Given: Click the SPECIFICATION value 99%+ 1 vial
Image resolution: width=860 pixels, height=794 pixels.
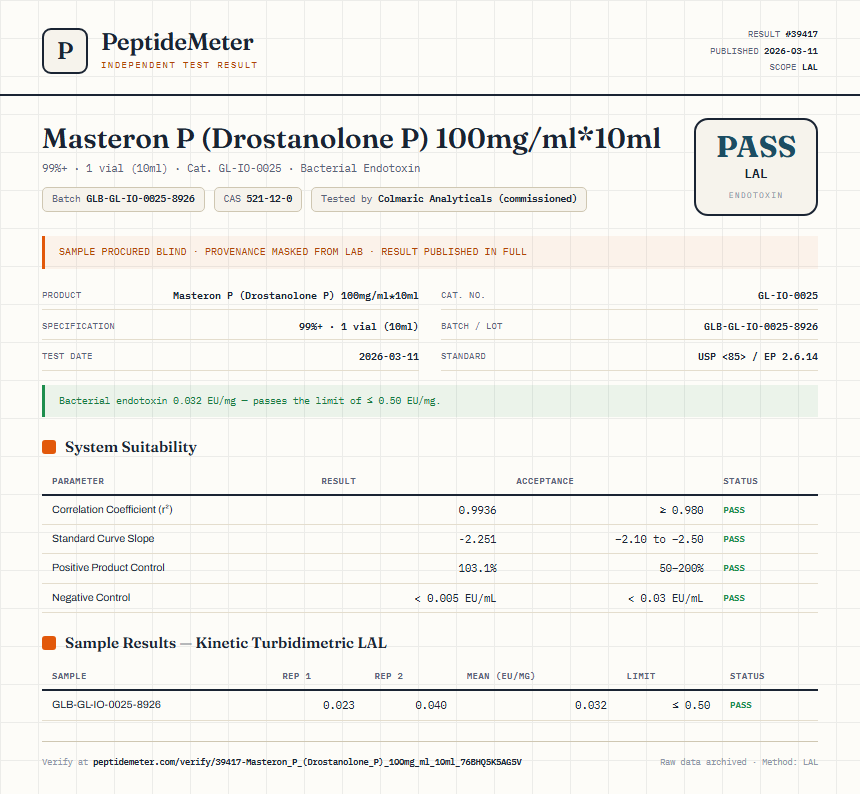Looking at the screenshot, I should (x=358, y=326).
